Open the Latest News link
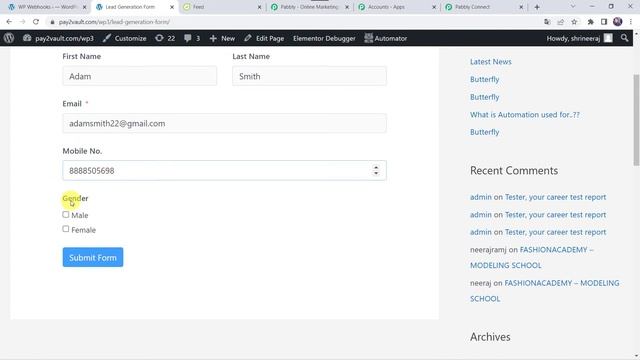Viewport: 640px width, 360px height. coord(491,62)
